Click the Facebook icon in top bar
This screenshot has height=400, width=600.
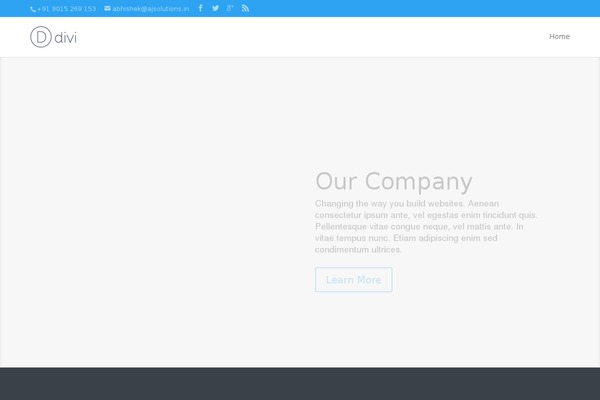point(200,8)
